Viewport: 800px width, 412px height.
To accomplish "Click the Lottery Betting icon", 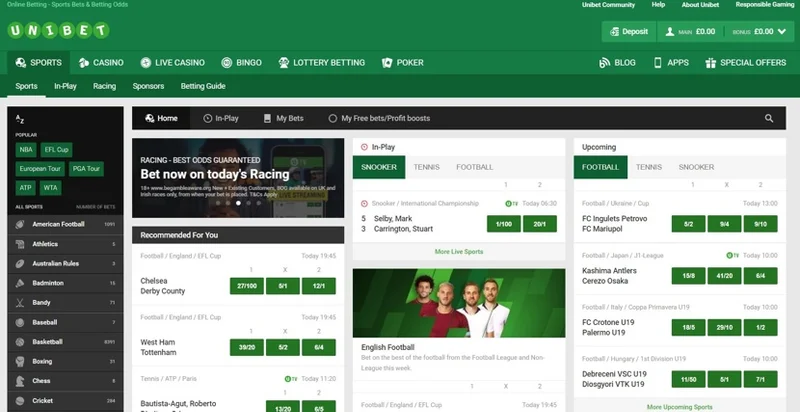I will (x=284, y=63).
